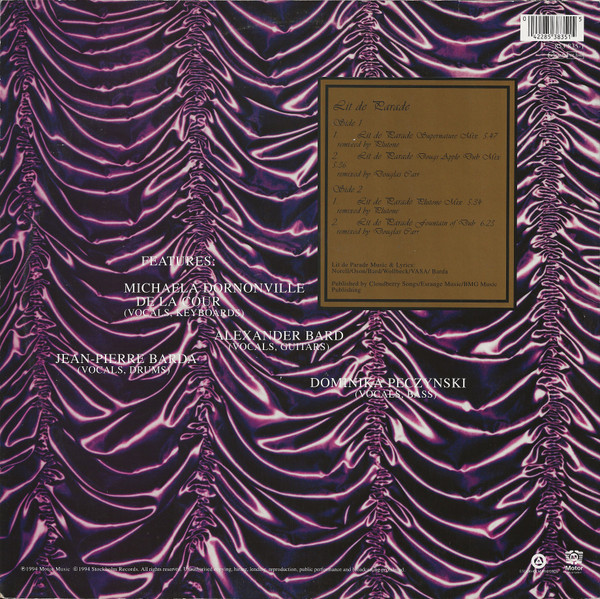Viewport: 600px width, 599px height.
Task: Click the 'Lit de Parade Music & Lyrics:' line
Action: [374, 265]
